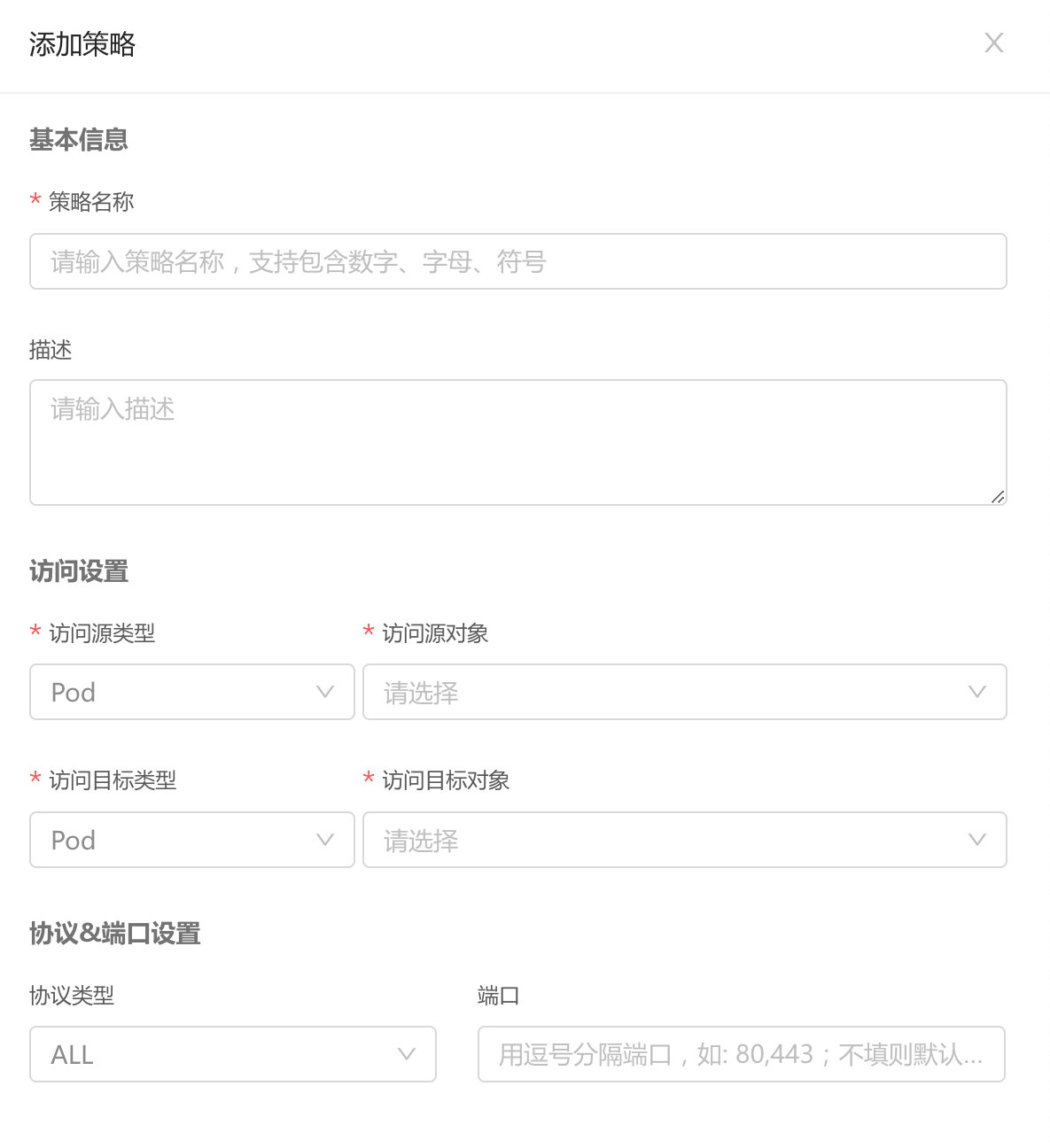
Task: Click the 协议&端口设置 section heading
Action: 115,934
